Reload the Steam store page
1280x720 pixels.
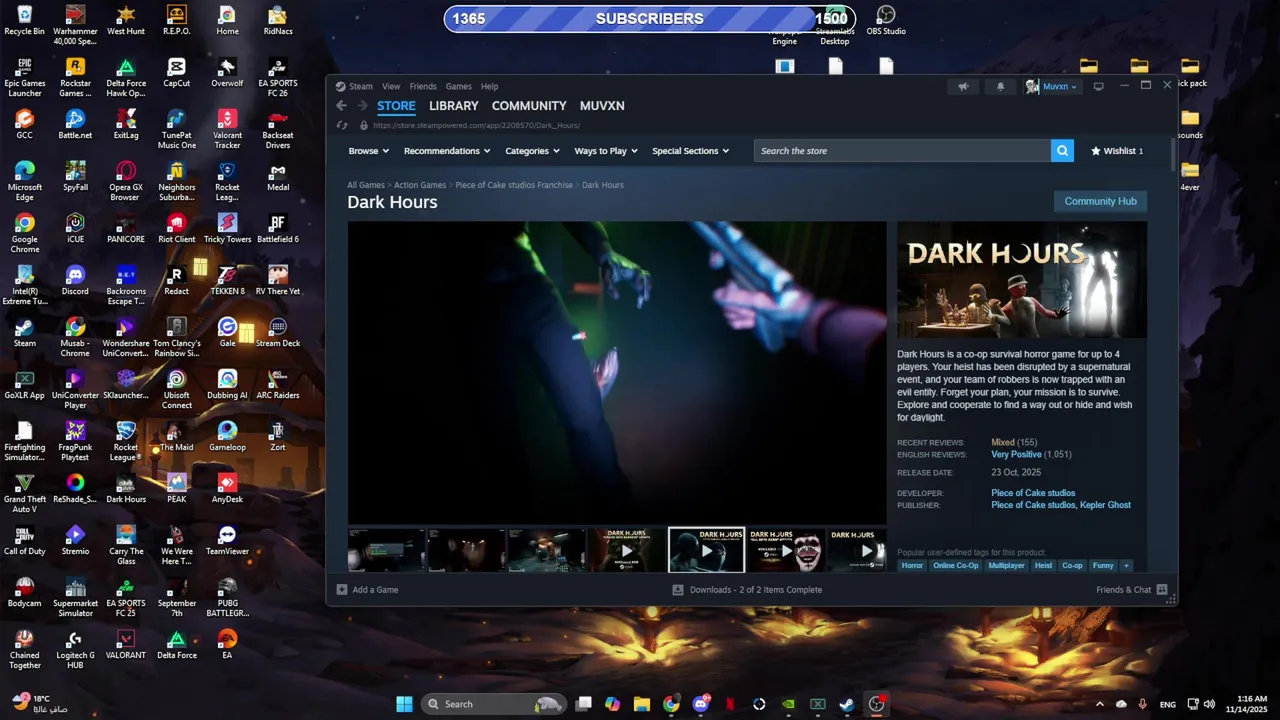click(342, 126)
